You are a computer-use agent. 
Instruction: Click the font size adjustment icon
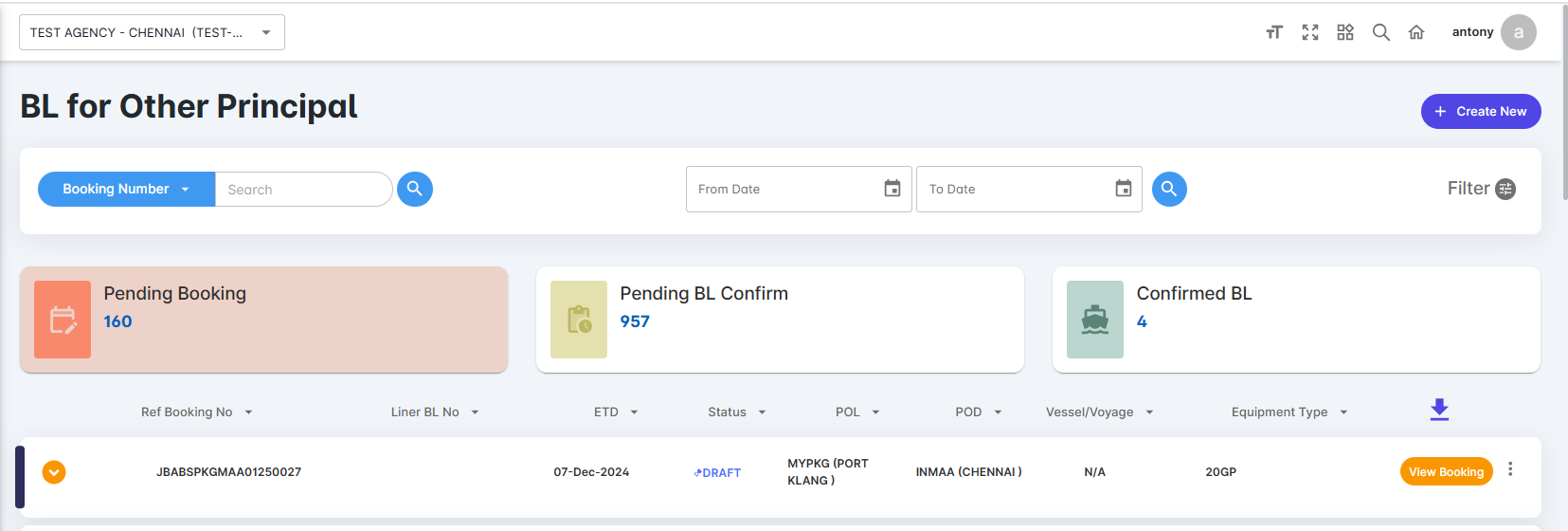(1274, 32)
